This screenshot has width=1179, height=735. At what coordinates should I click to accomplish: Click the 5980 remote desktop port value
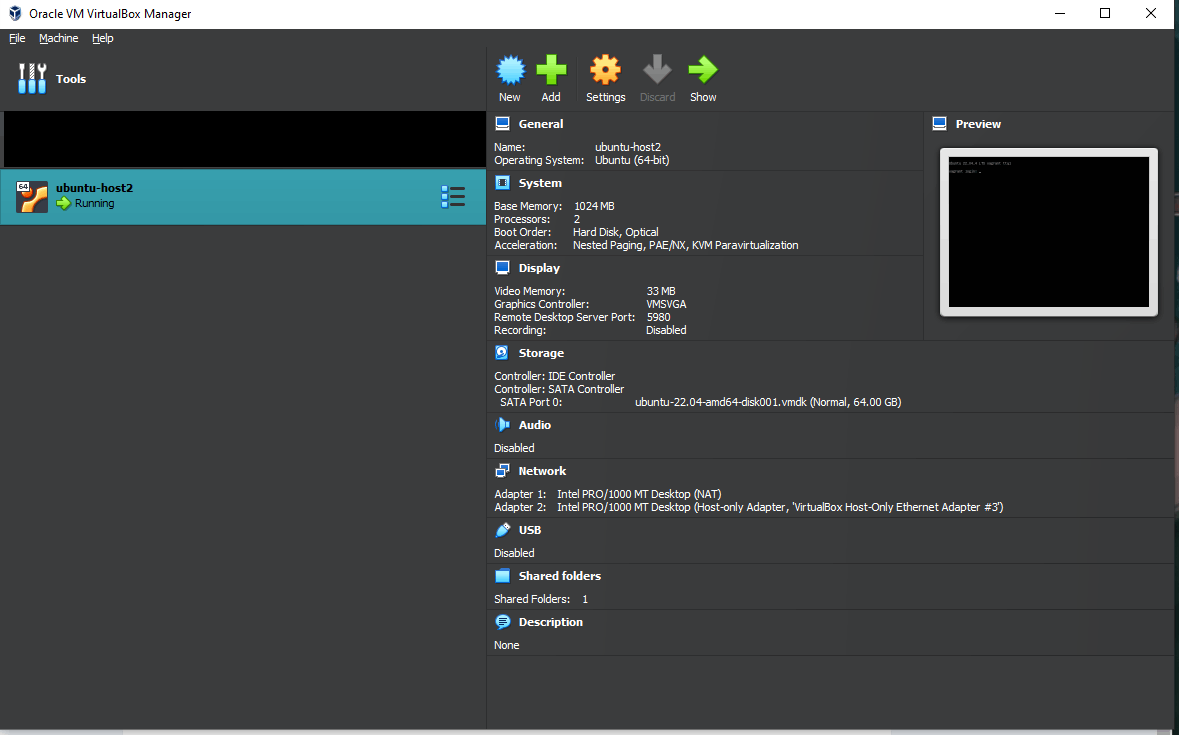(x=658, y=317)
